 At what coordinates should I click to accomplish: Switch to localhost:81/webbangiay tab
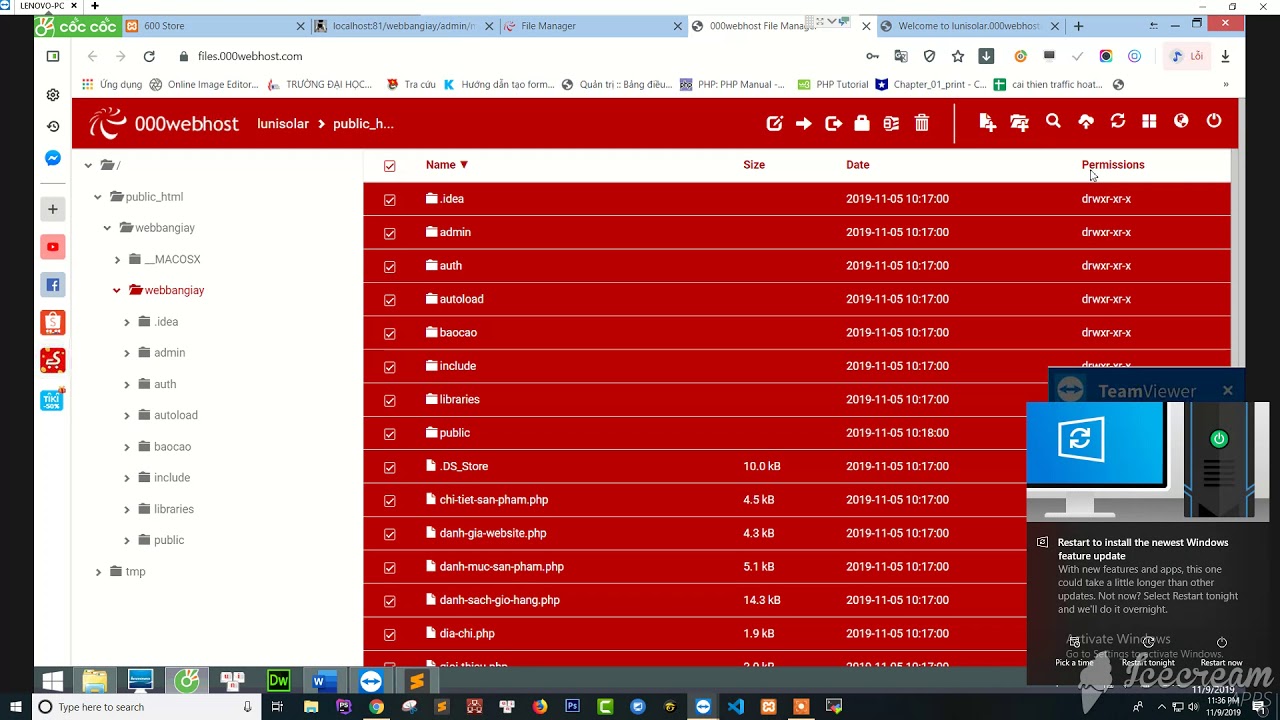(402, 26)
